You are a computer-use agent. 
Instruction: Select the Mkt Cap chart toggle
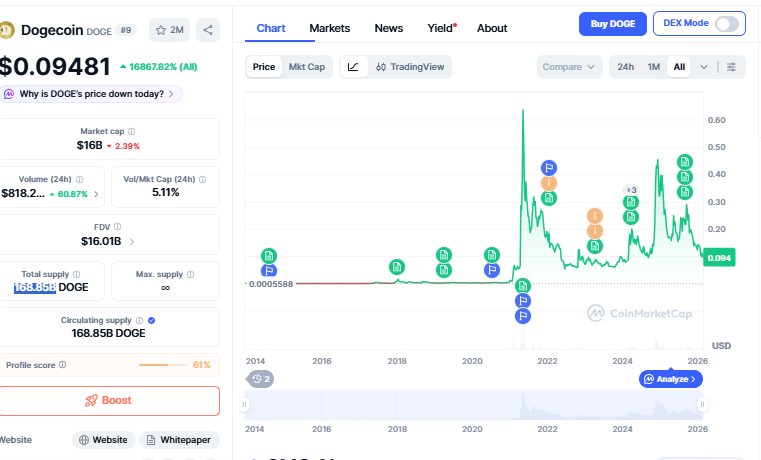(x=306, y=67)
